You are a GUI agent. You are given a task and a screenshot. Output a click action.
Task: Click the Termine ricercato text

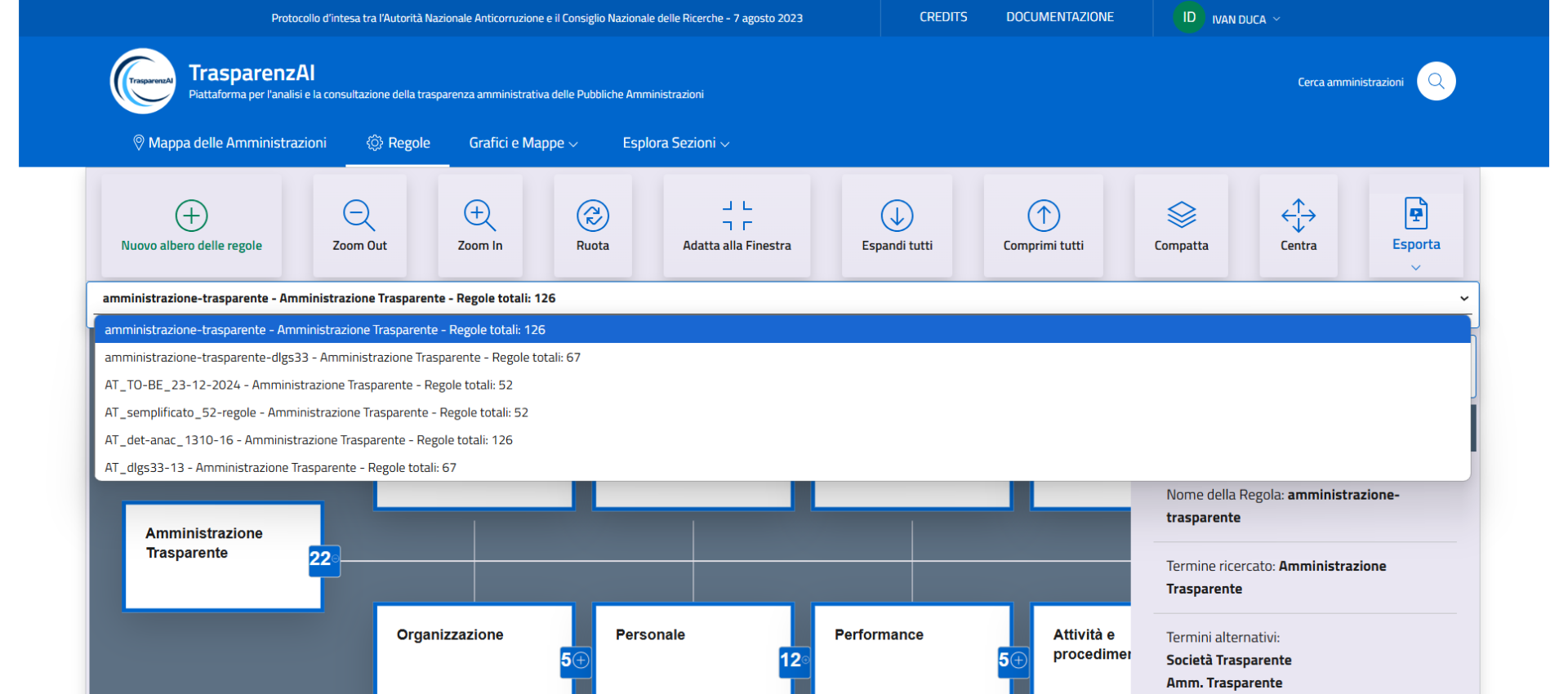(x=1276, y=577)
